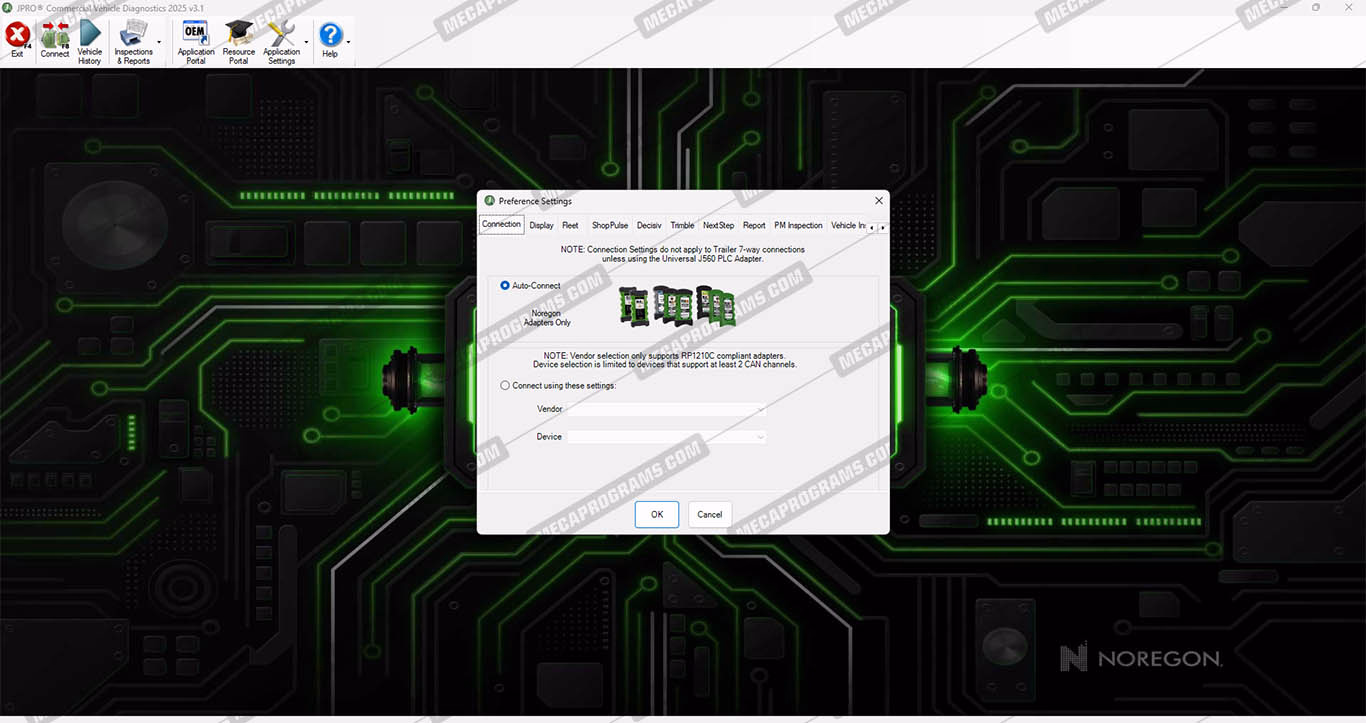Screen dimensions: 1366x723
Task: Click Cancel in Preference Settings
Action: 709,514
